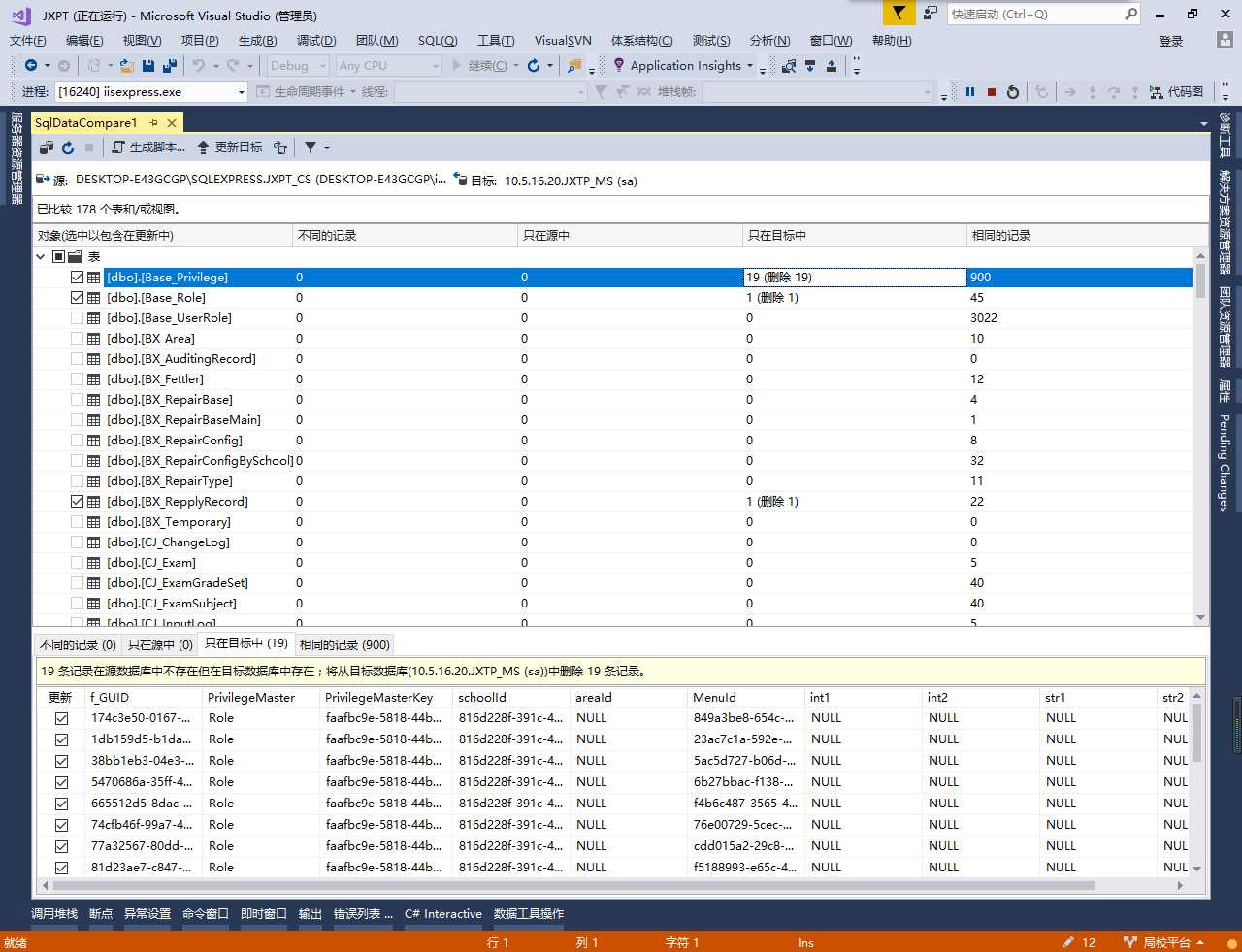The width and height of the screenshot is (1242, 952).
Task: Close the SqlDataCompare1 tab
Action: click(172, 123)
